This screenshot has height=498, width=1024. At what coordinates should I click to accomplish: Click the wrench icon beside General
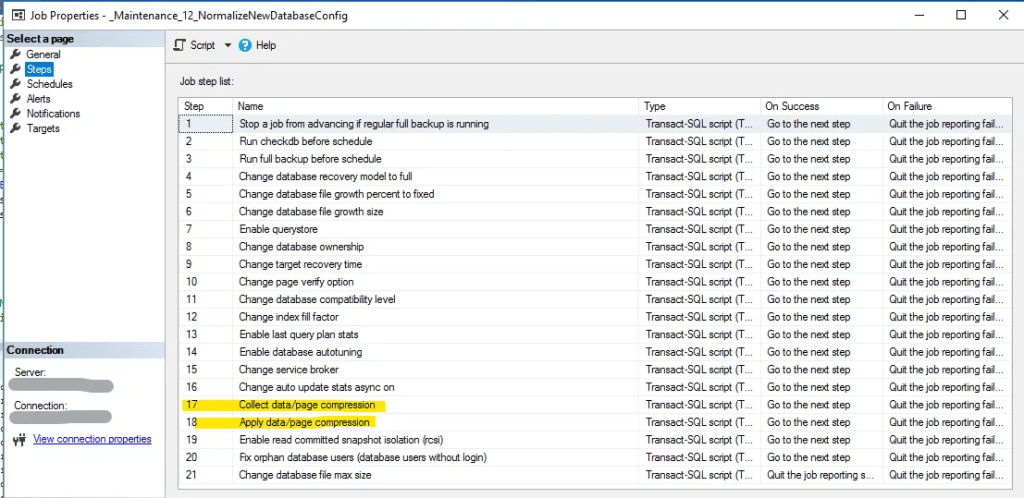pos(16,54)
